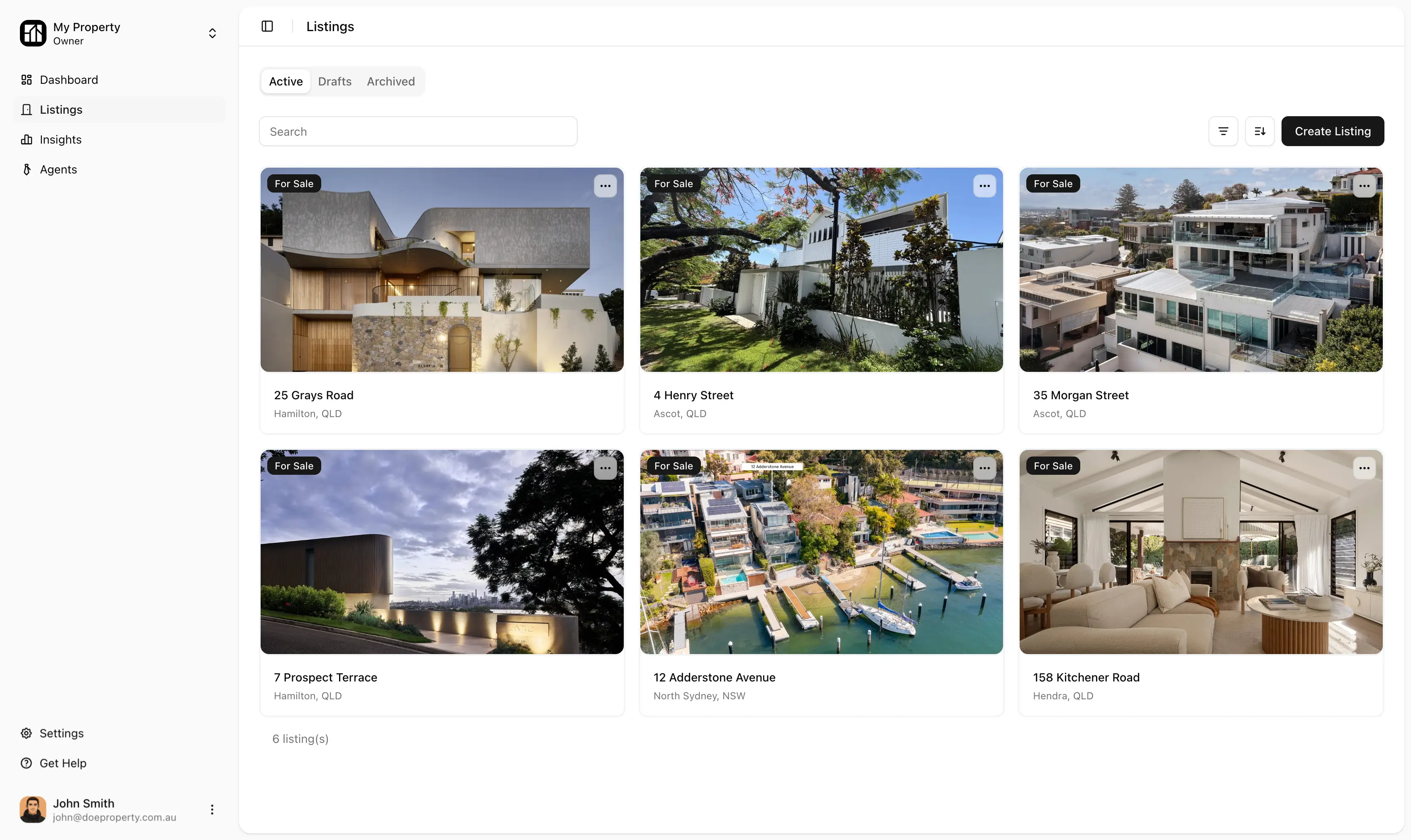Switch to the Drafts tab

coord(334,81)
